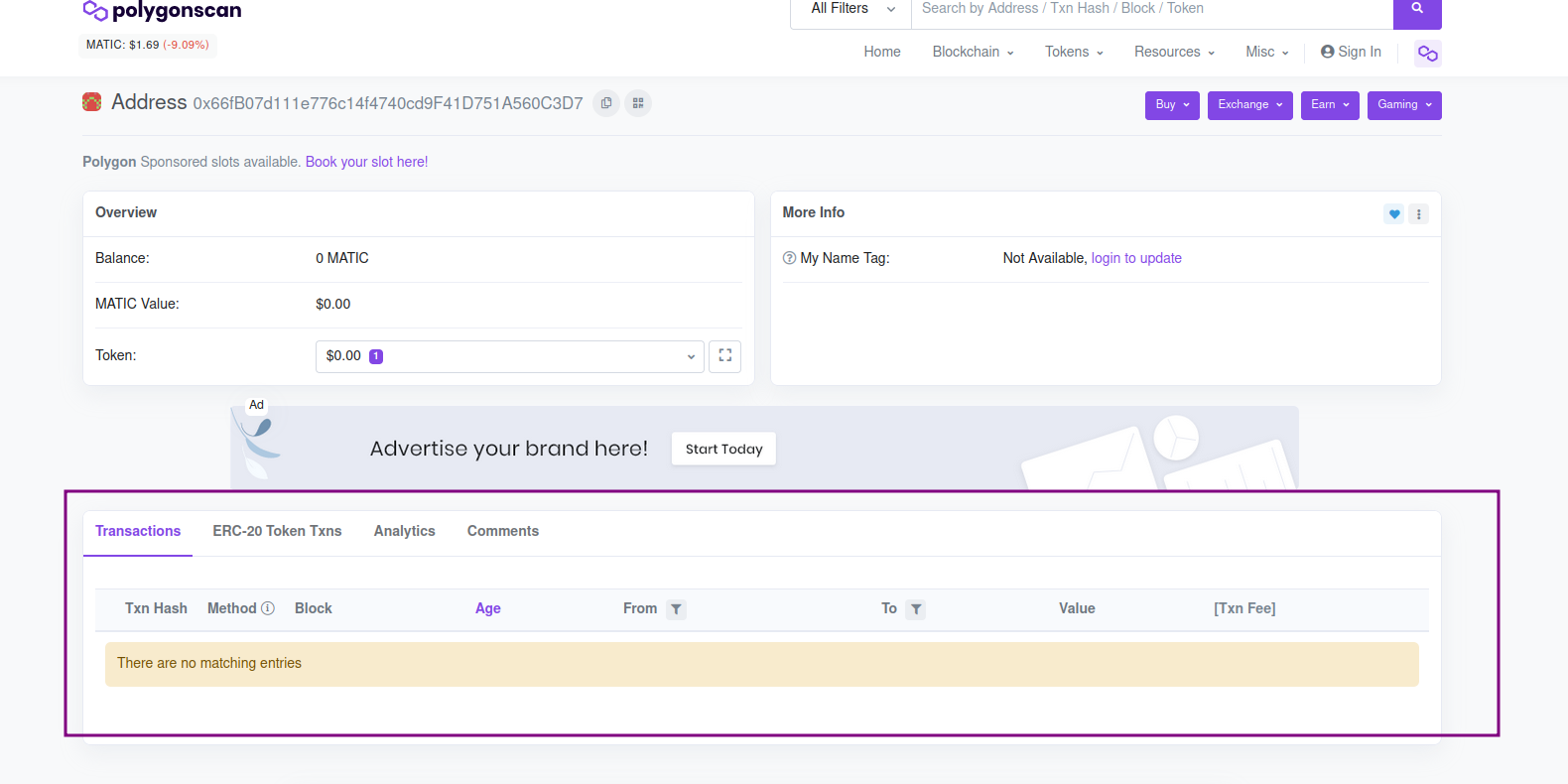Click the Polygon network icon in navbar
1568x784 pixels.
(1427, 54)
